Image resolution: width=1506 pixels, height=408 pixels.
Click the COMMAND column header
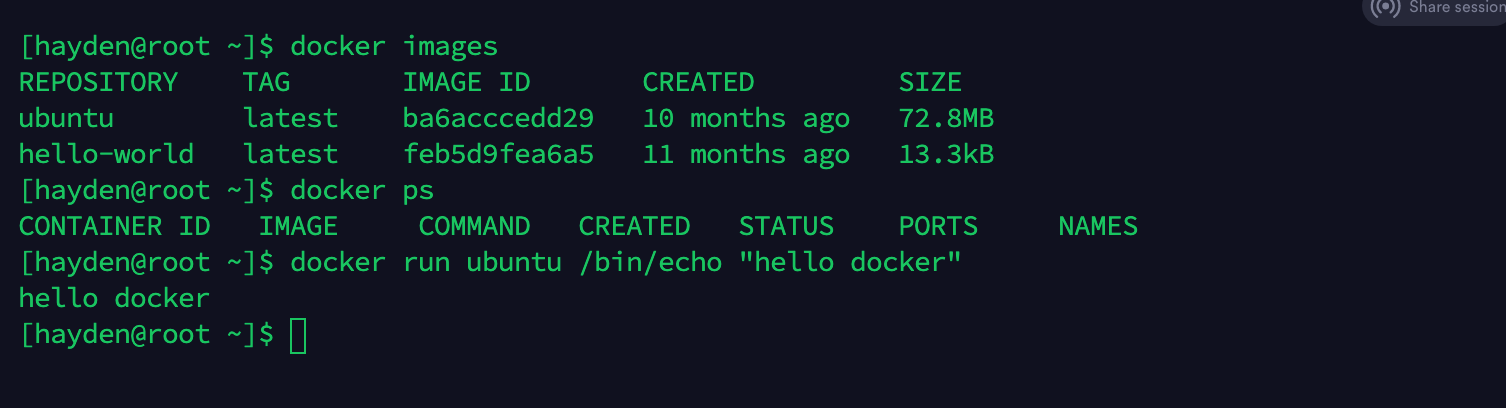point(474,227)
